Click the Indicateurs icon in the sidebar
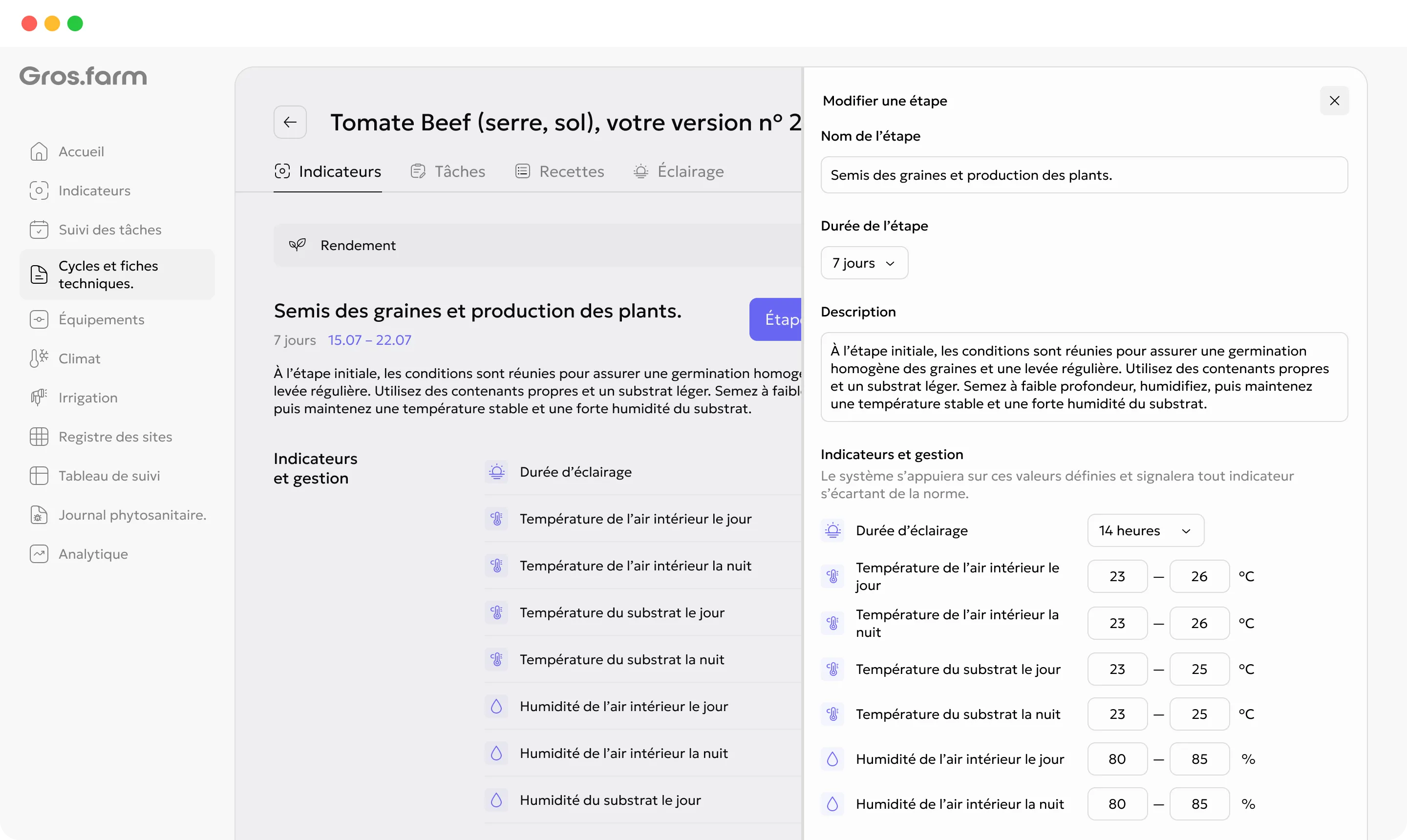1407x840 pixels. (39, 191)
